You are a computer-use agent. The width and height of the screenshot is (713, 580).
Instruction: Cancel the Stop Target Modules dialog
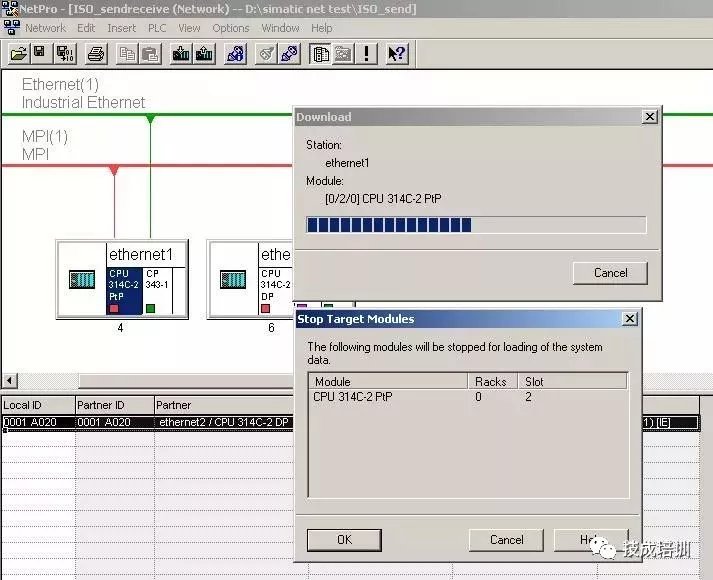pos(506,539)
